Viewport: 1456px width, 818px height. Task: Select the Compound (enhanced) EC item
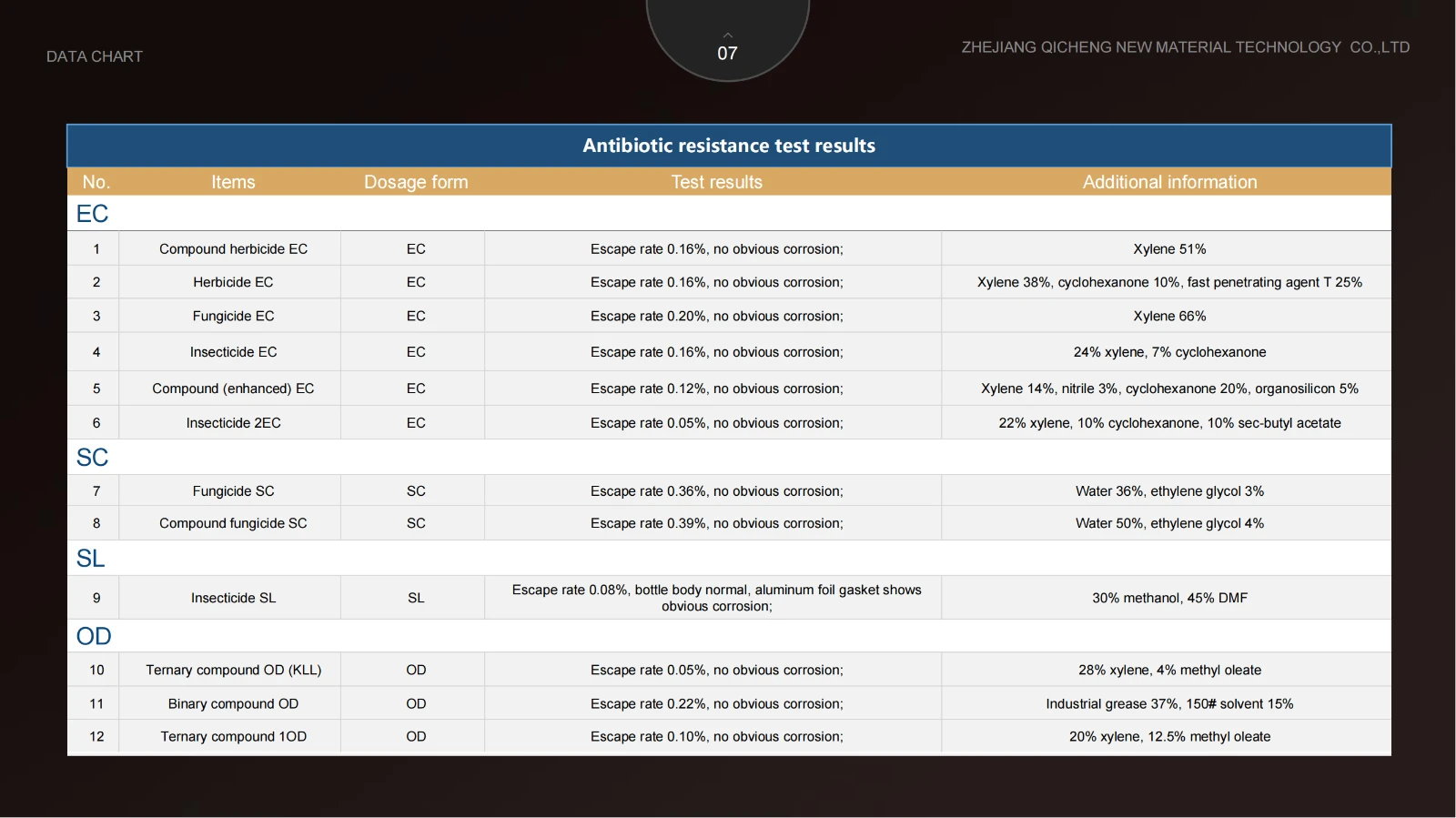pyautogui.click(x=233, y=389)
